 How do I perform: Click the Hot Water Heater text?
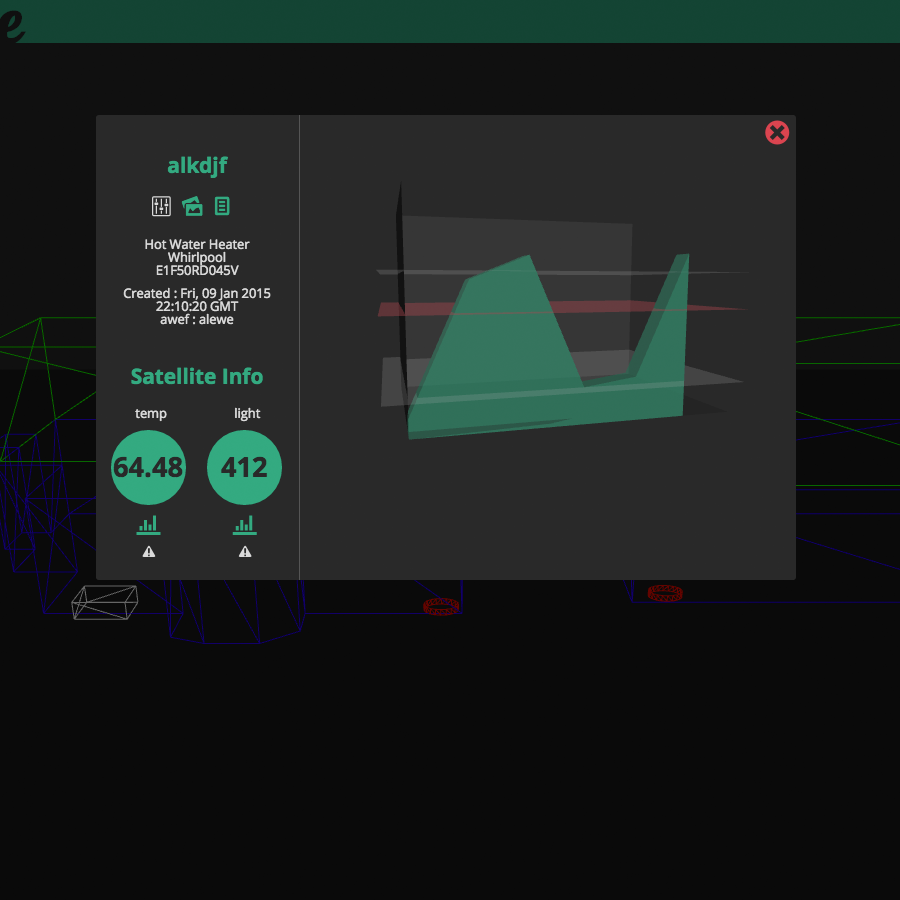pos(197,244)
